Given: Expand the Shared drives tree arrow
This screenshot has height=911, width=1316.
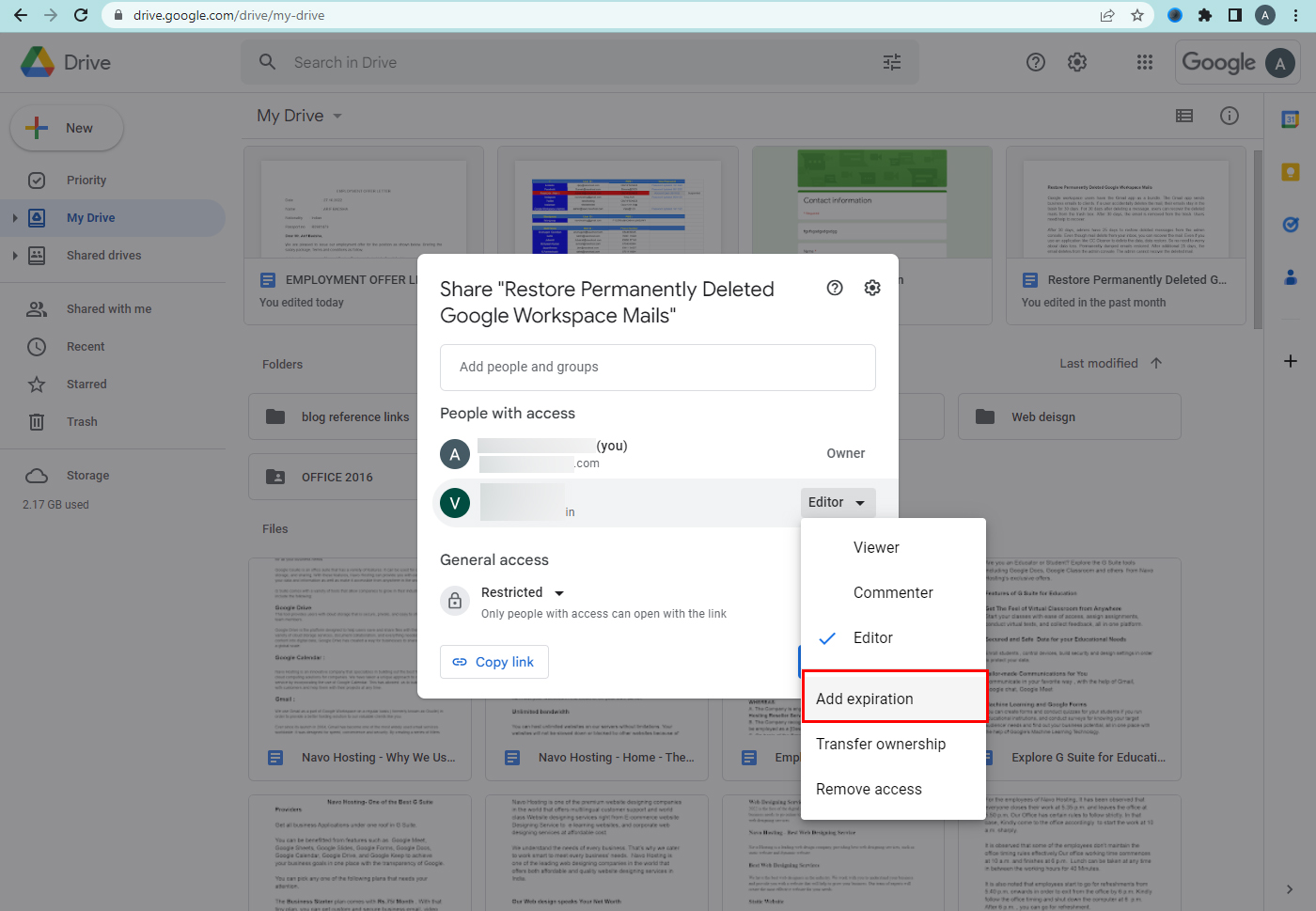Looking at the screenshot, I should coord(14,256).
